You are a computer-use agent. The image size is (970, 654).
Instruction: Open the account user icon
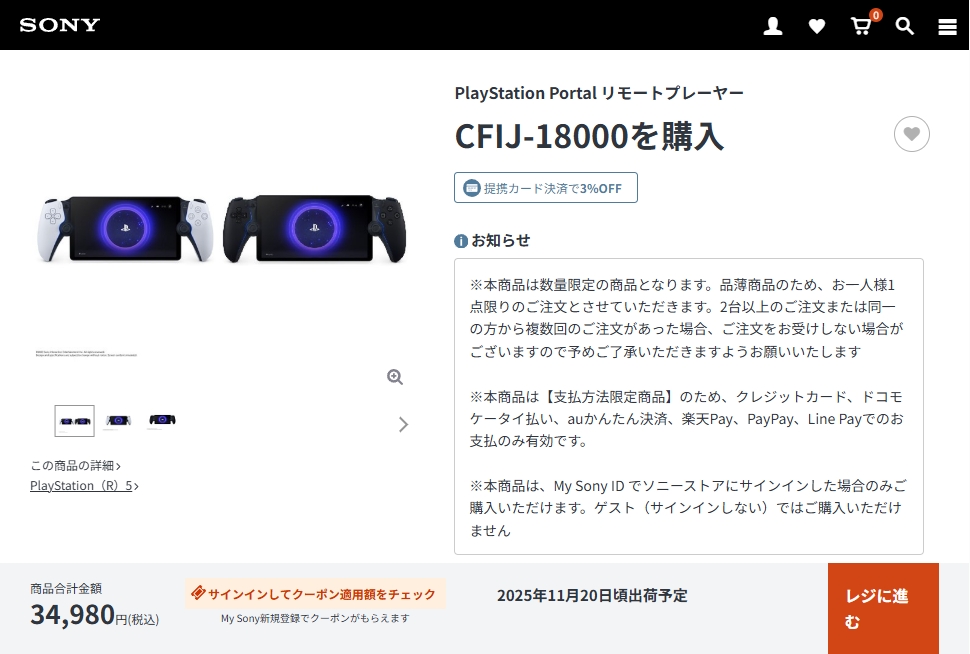[x=773, y=26]
